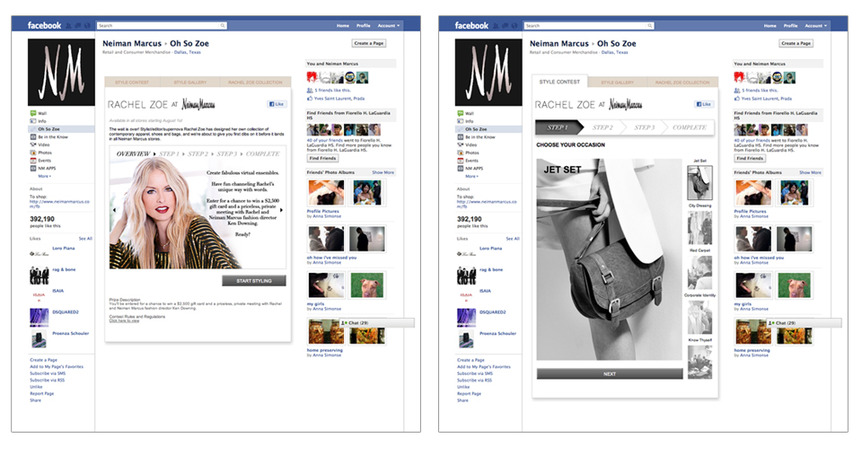Click Home in left Overview page header
This screenshot has height=464, width=862.
(x=342, y=26)
